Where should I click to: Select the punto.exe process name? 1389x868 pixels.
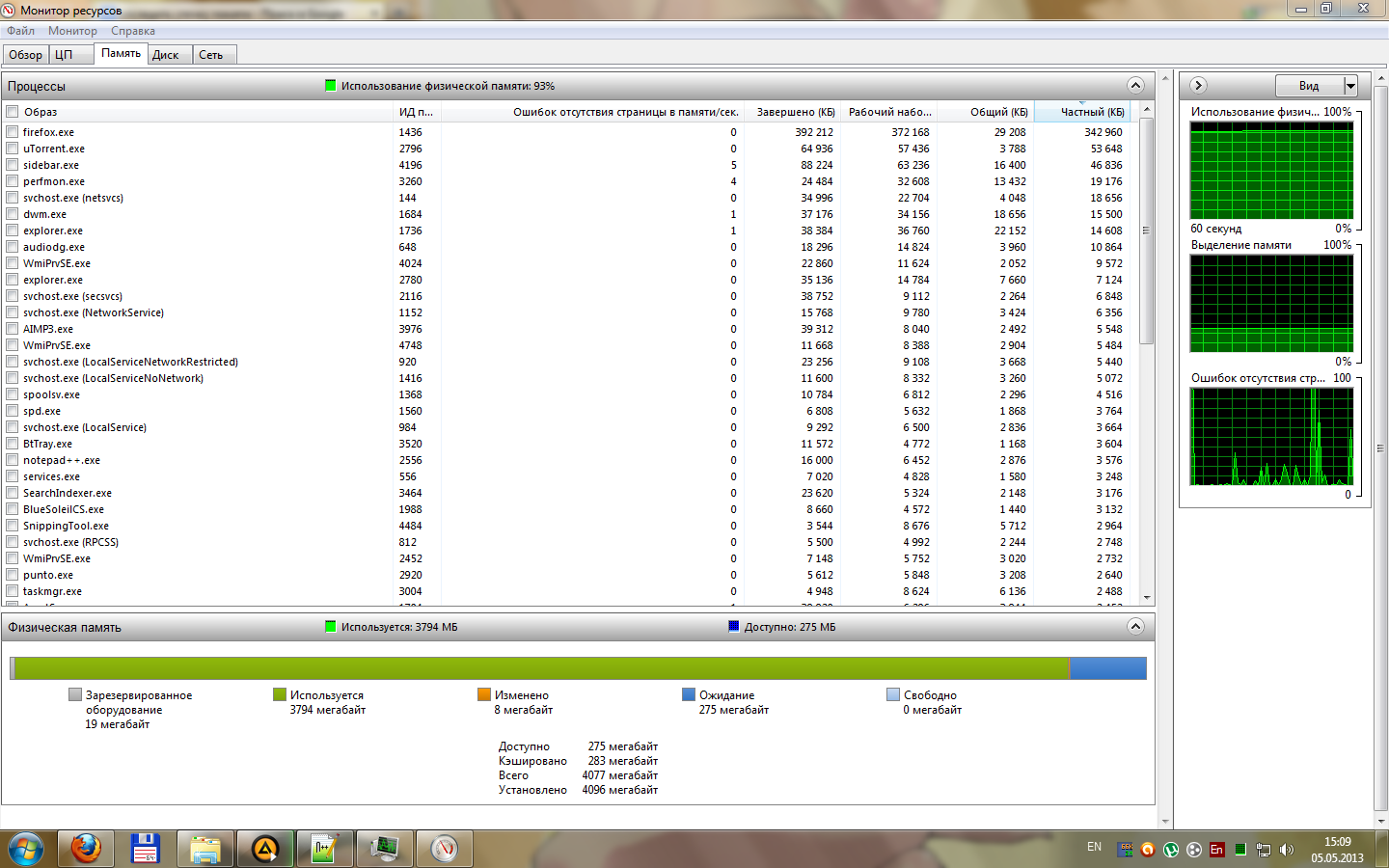pos(48,575)
